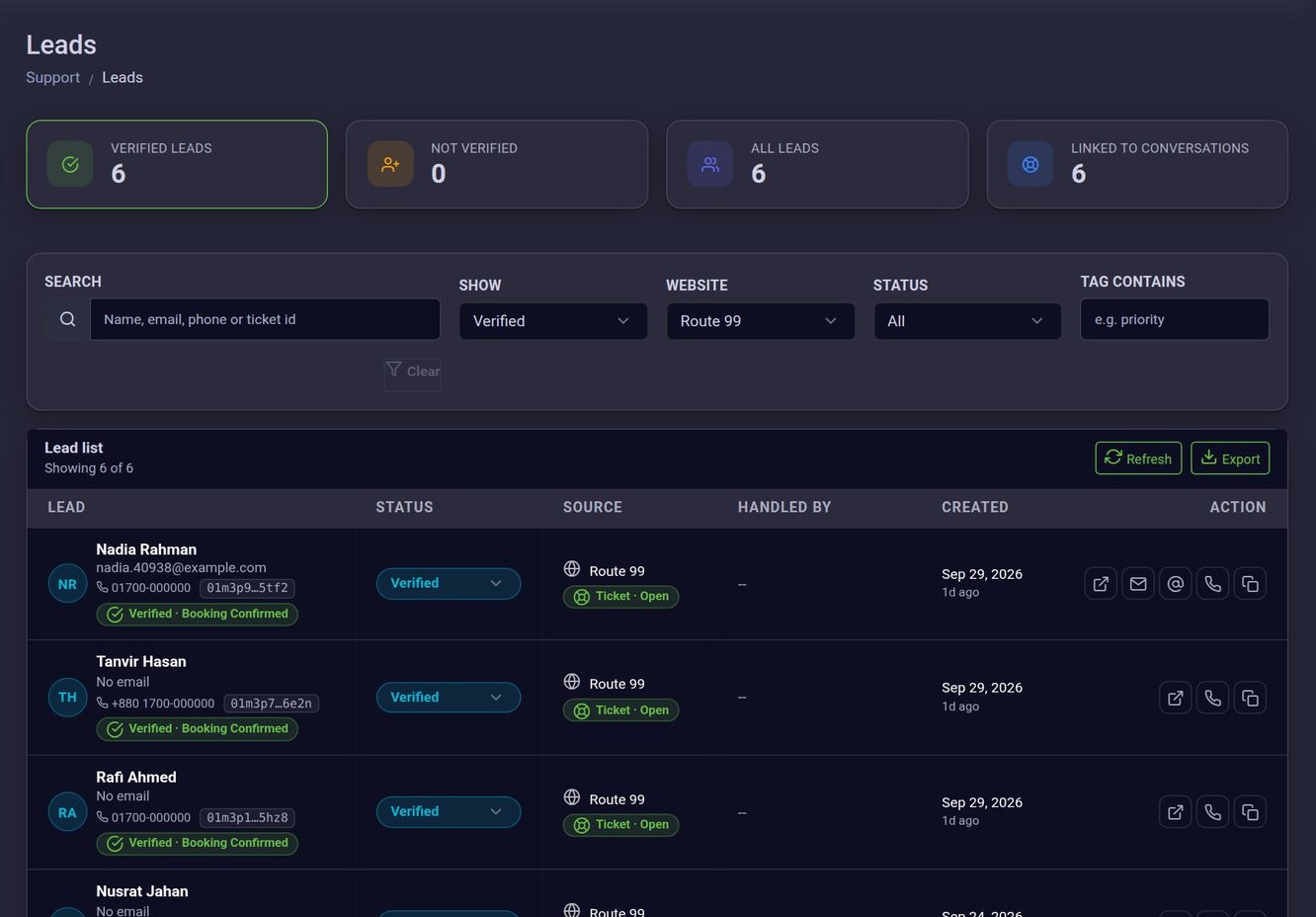Viewport: 1316px width, 917px height.
Task: Select the Verified Leads summary card
Action: pyautogui.click(x=177, y=164)
